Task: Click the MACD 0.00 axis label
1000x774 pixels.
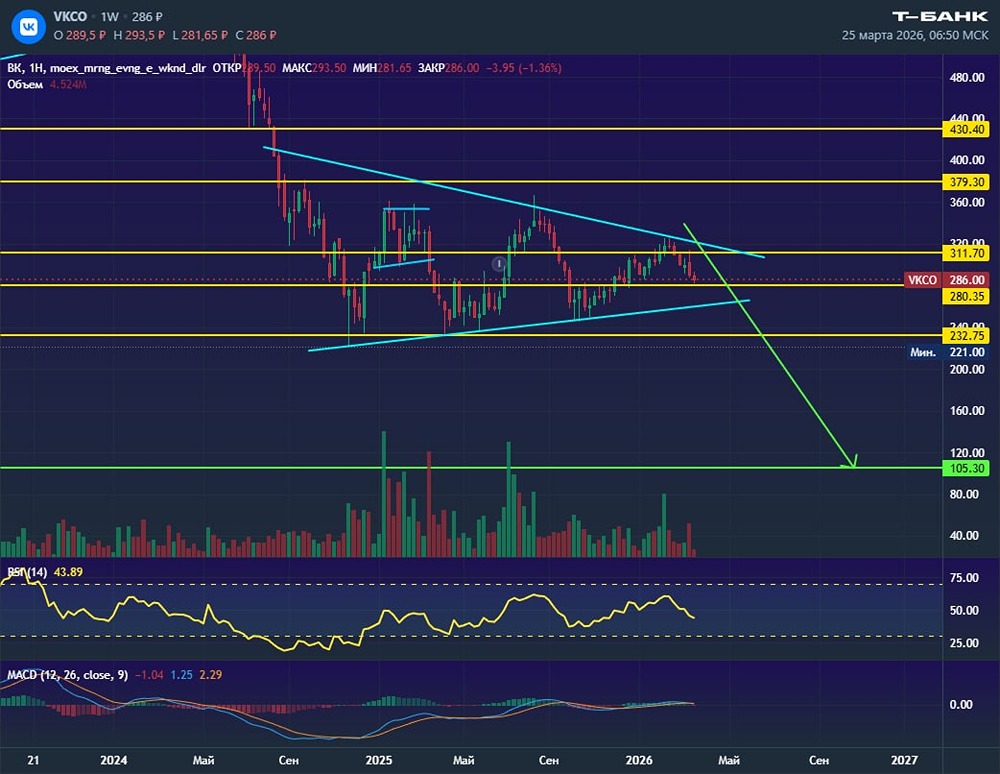Action: pos(961,705)
